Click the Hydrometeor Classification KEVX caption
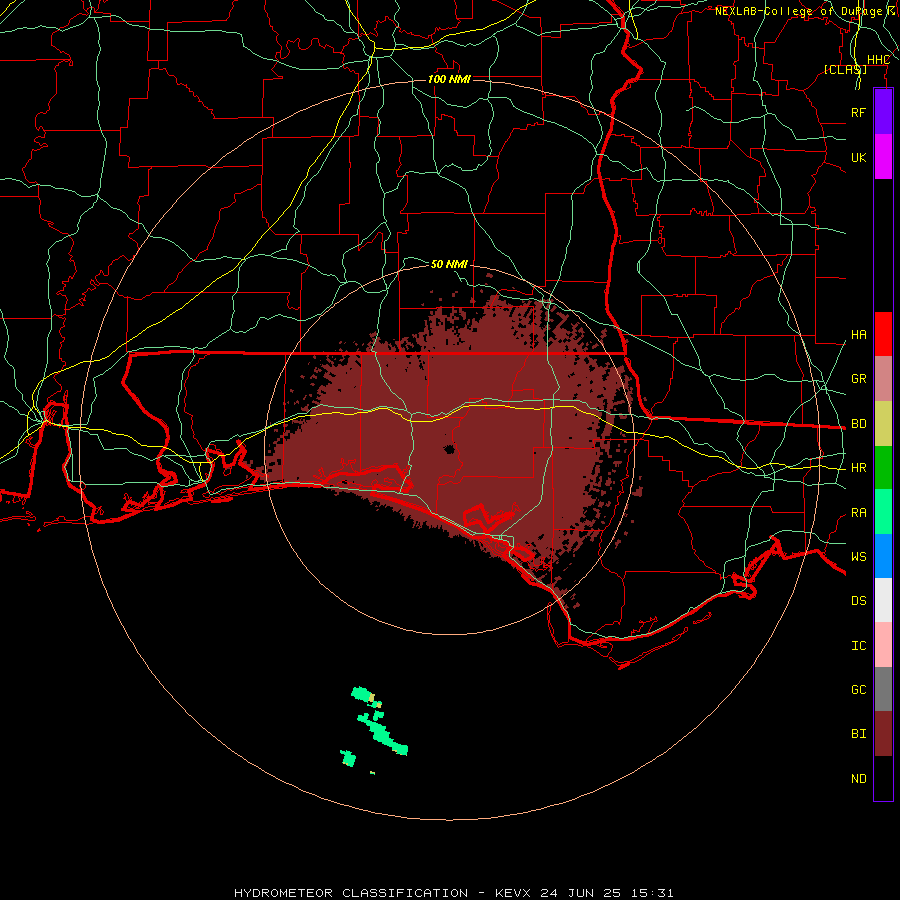 click(453, 893)
